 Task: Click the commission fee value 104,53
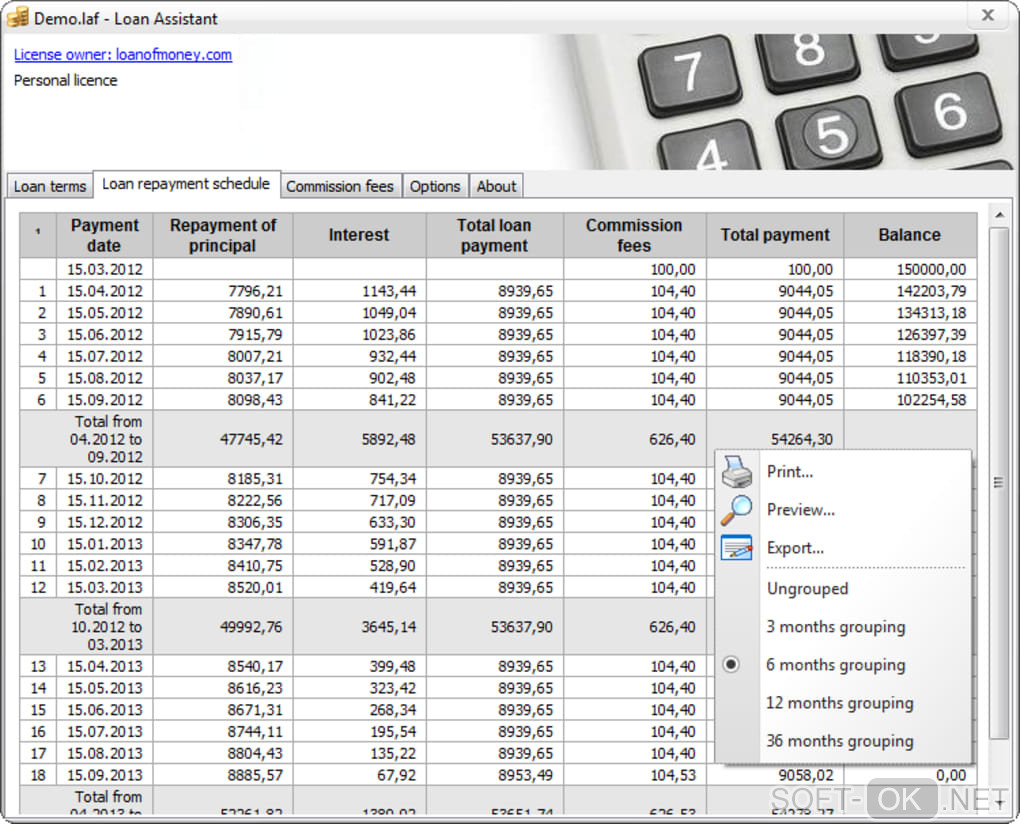(673, 775)
